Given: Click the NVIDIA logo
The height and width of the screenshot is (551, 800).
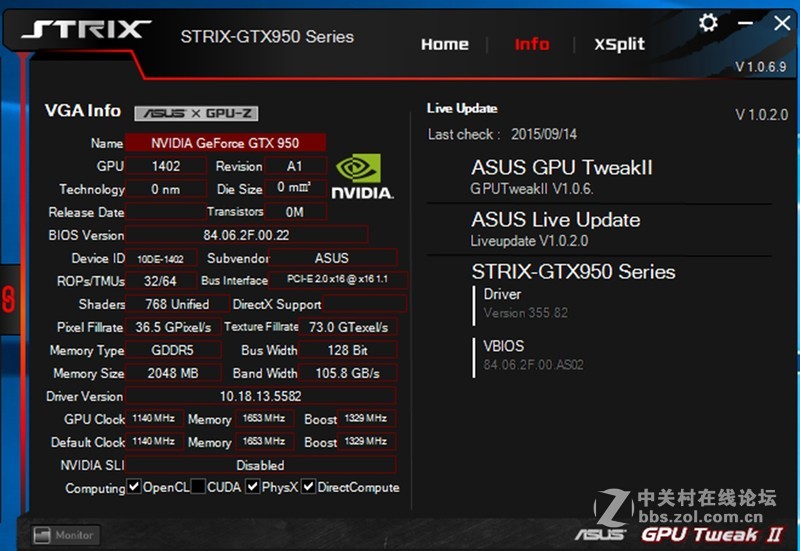Looking at the screenshot, I should pos(362,177).
